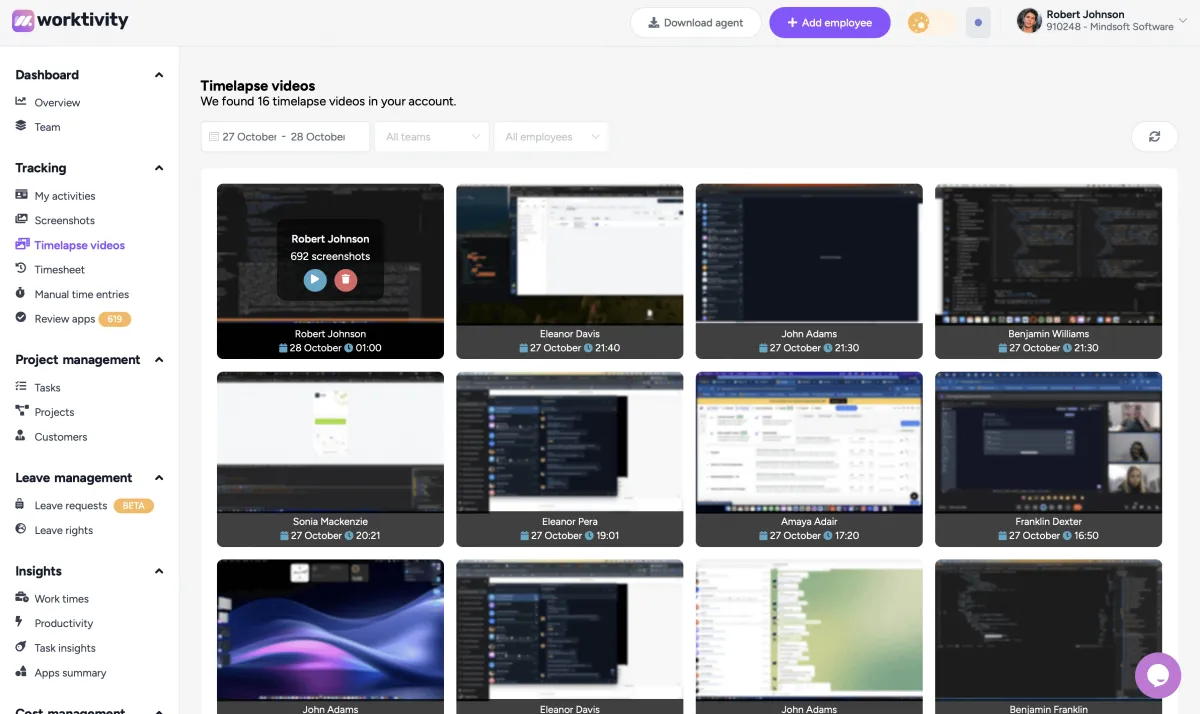The height and width of the screenshot is (714, 1200).
Task: Click the Timelapse videos heading text
Action: coord(258,86)
